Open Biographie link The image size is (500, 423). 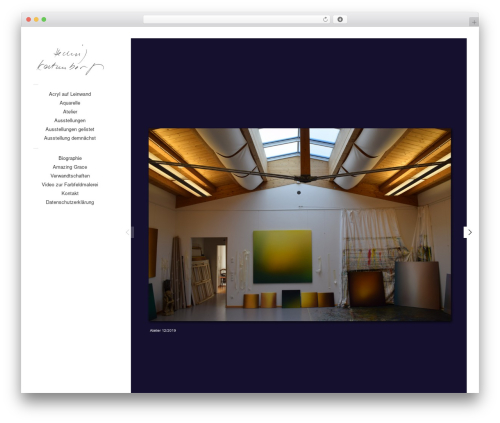70,158
